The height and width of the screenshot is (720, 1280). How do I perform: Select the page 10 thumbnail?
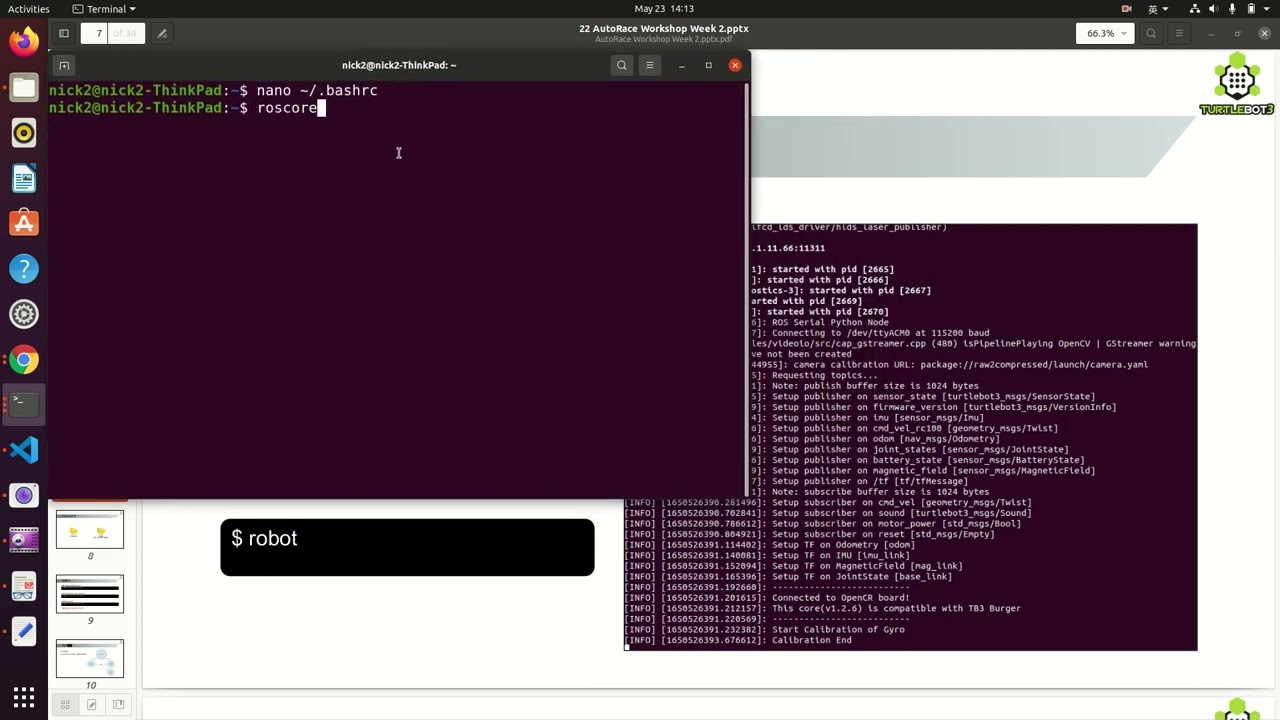click(x=90, y=659)
